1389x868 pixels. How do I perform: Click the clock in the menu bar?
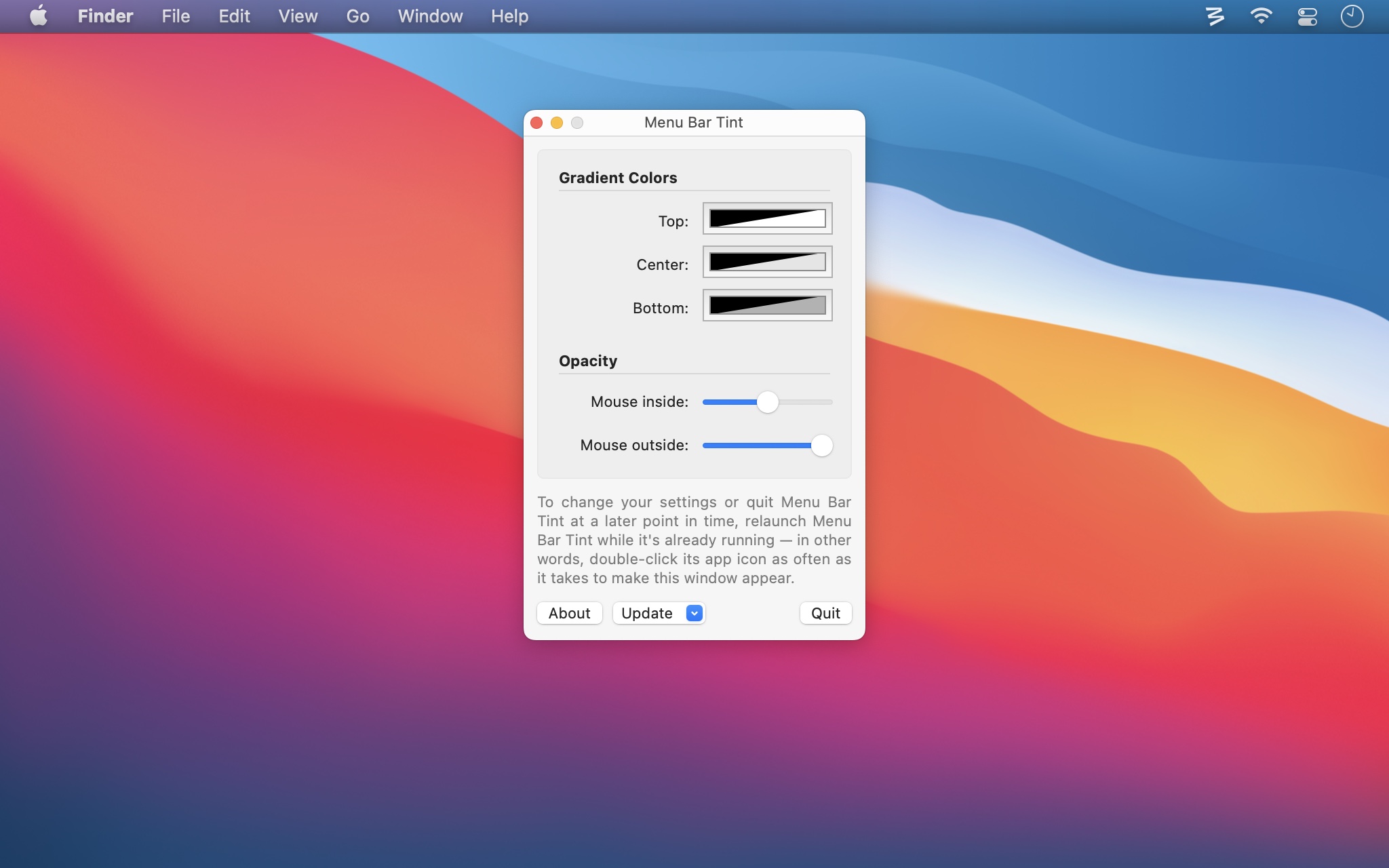click(x=1352, y=16)
